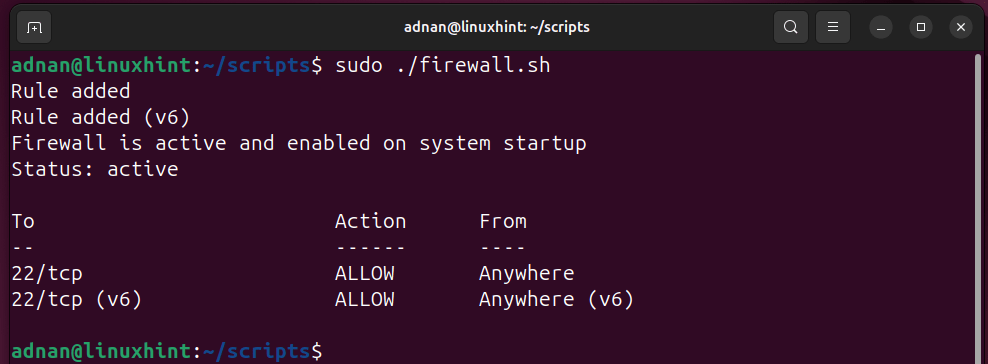The width and height of the screenshot is (988, 364).
Task: Click the empty prompt at the bottom
Action: pyautogui.click(x=167, y=351)
